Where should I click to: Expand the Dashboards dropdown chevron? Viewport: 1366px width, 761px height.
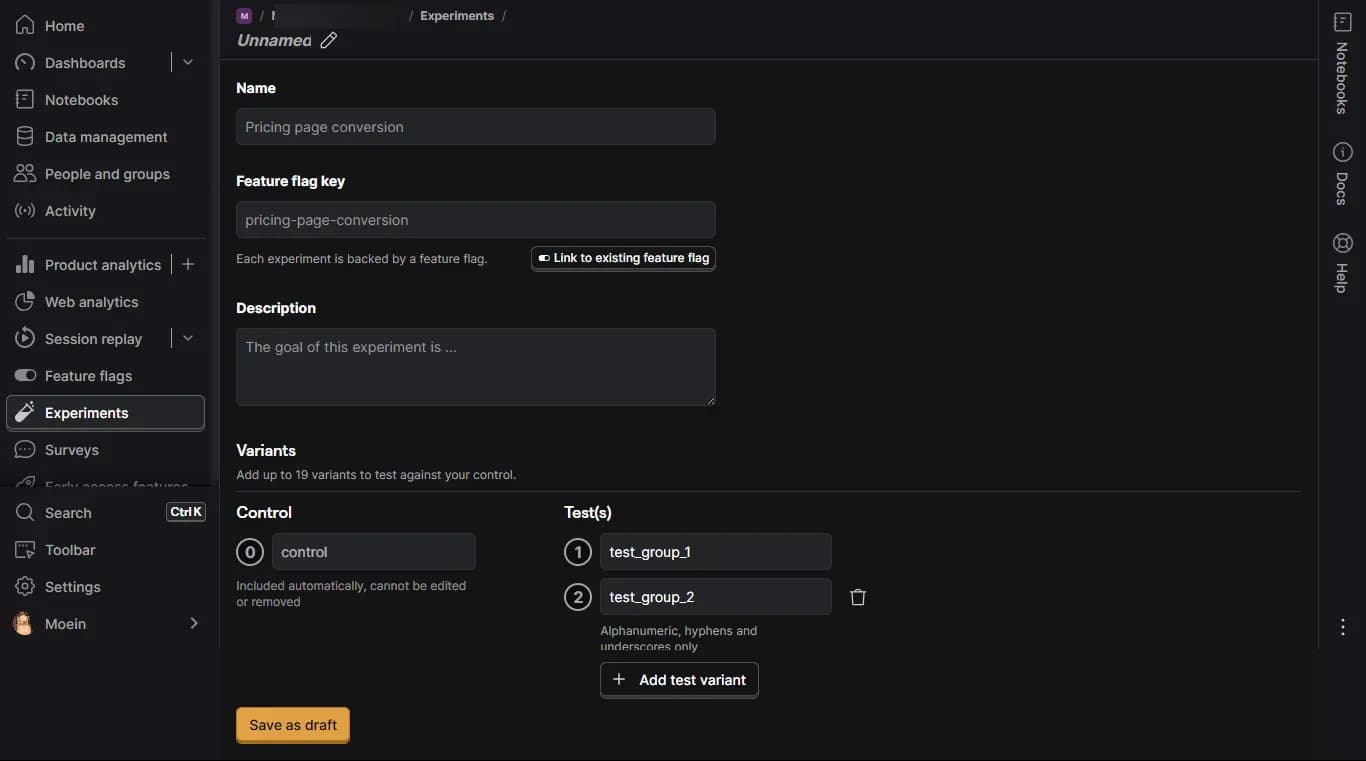[x=187, y=62]
